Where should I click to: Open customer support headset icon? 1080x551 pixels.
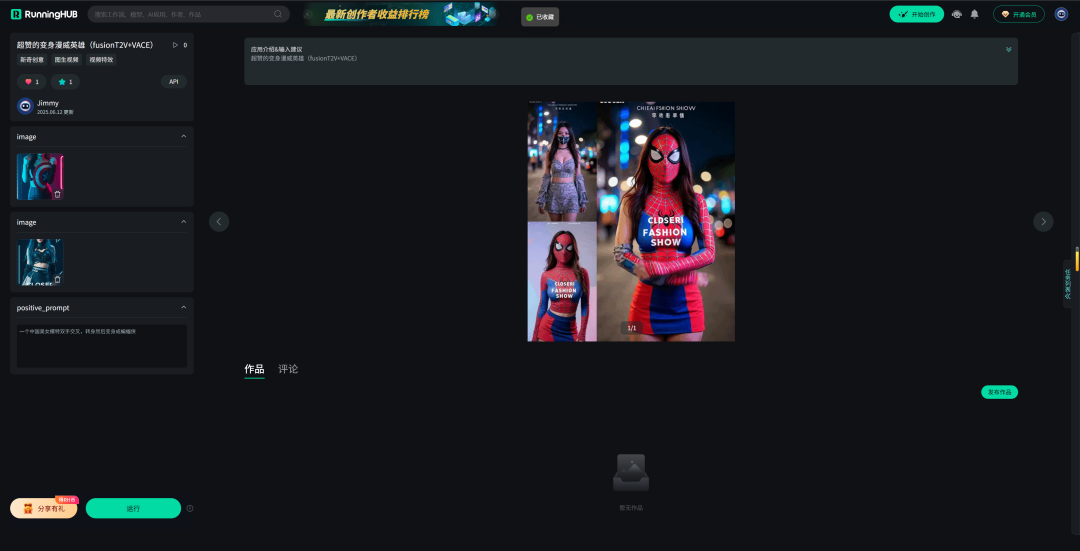click(957, 14)
